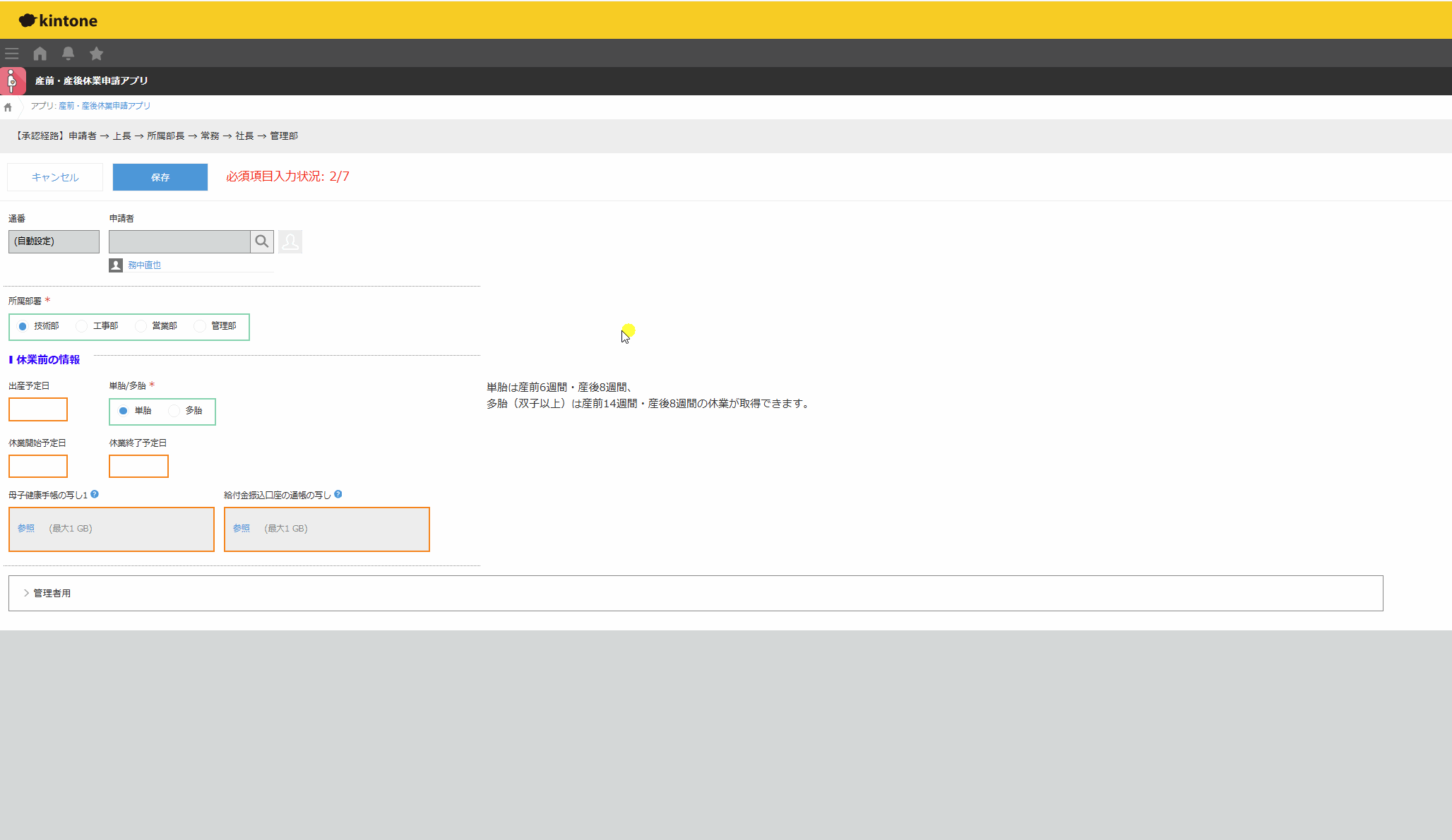
Task: Click the 出産予定日 date field
Action: pyautogui.click(x=38, y=409)
